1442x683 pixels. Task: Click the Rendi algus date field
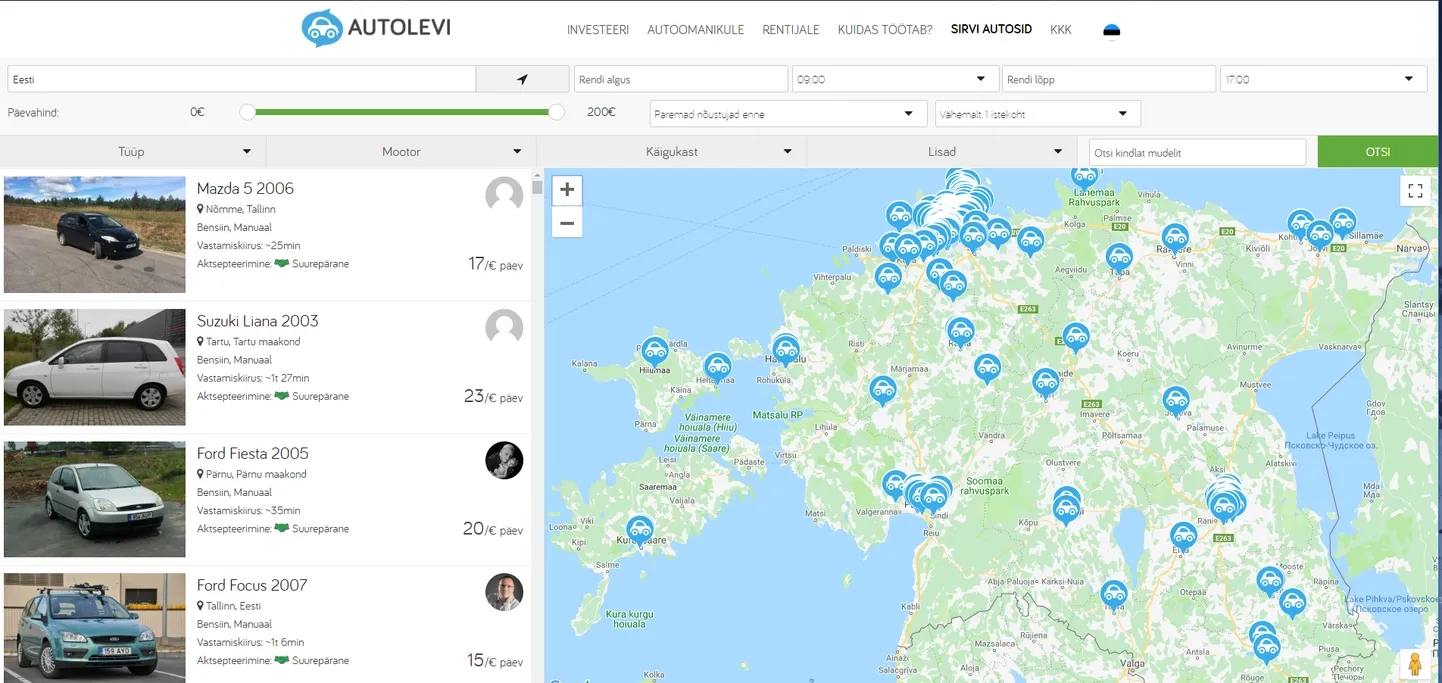pyautogui.click(x=681, y=79)
